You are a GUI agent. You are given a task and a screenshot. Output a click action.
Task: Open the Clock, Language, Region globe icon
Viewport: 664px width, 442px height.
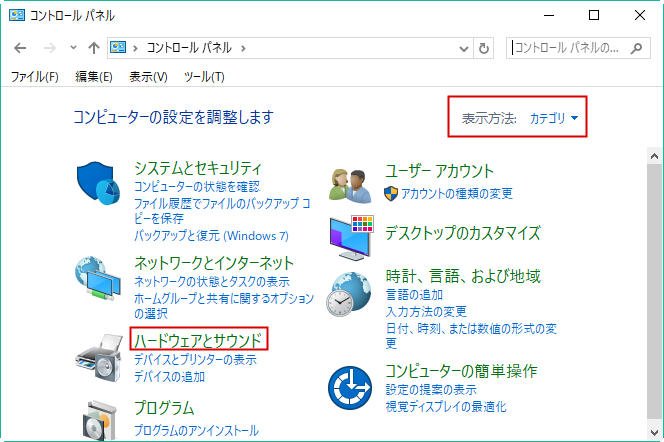pos(349,294)
